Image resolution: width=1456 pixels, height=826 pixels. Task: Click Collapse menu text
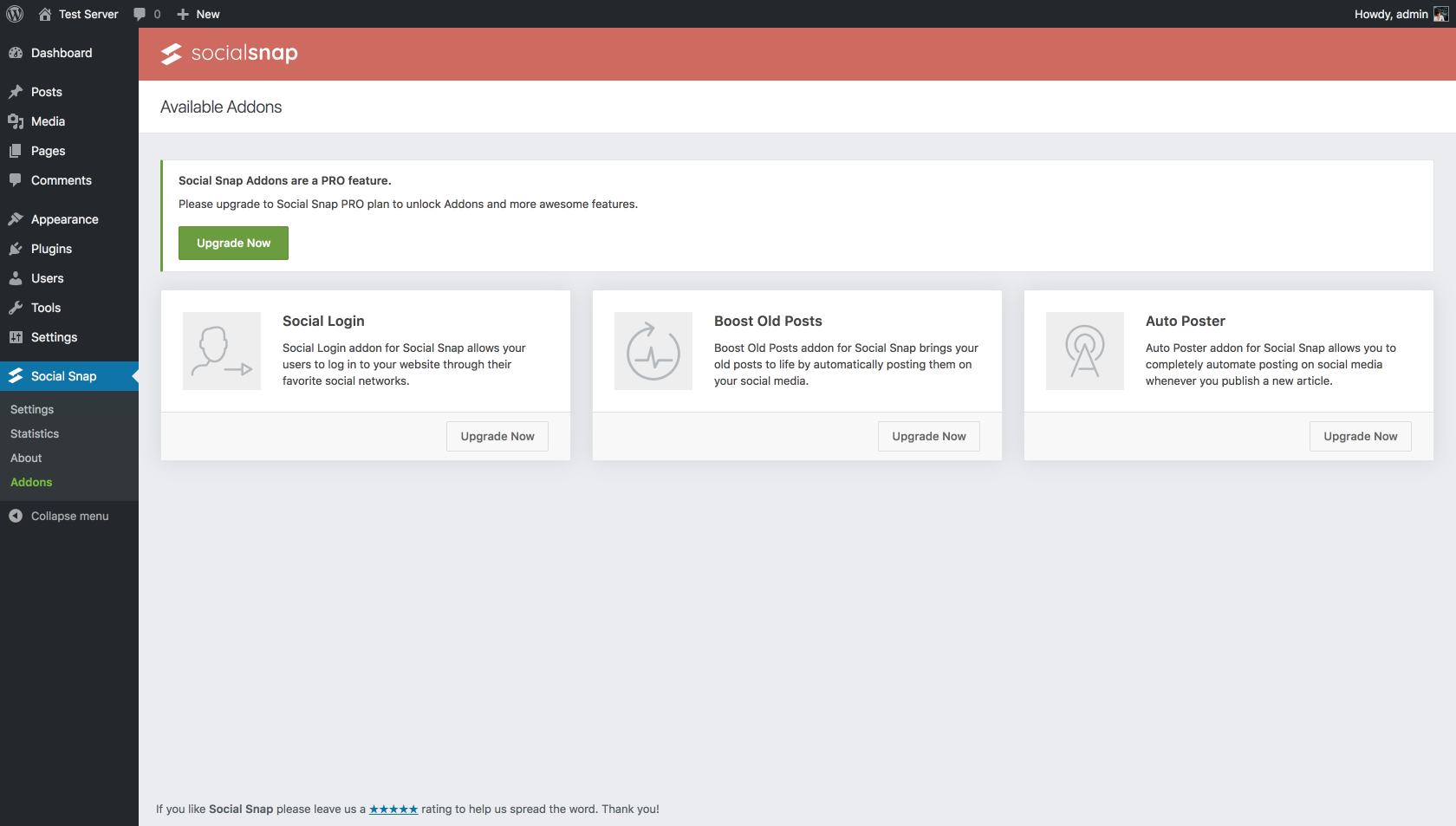pyautogui.click(x=70, y=516)
